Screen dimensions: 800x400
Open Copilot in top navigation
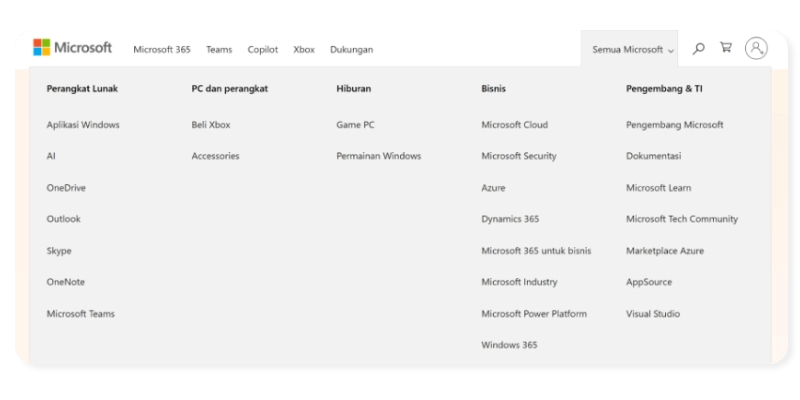pyautogui.click(x=263, y=49)
